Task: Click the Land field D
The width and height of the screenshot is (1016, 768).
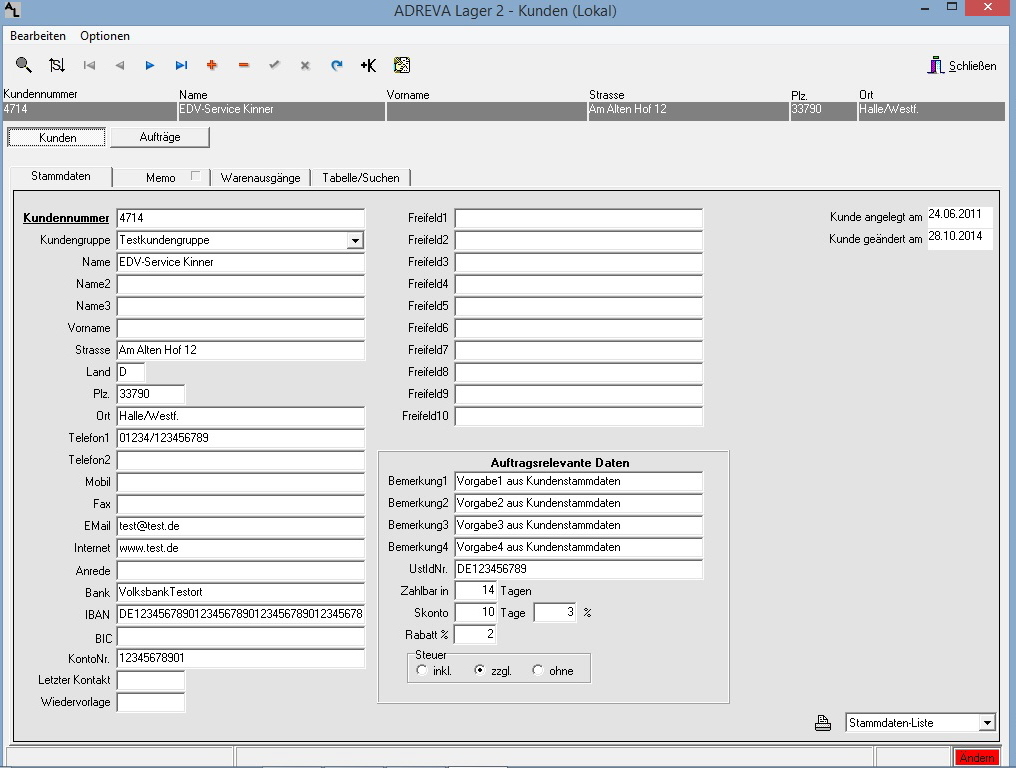Action: 131,372
